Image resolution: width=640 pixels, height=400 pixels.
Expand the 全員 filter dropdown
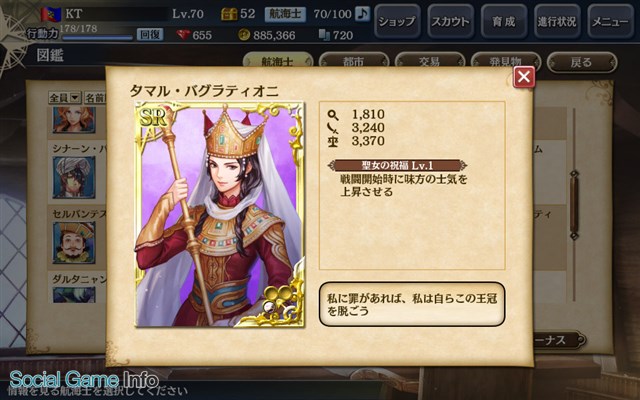64,98
